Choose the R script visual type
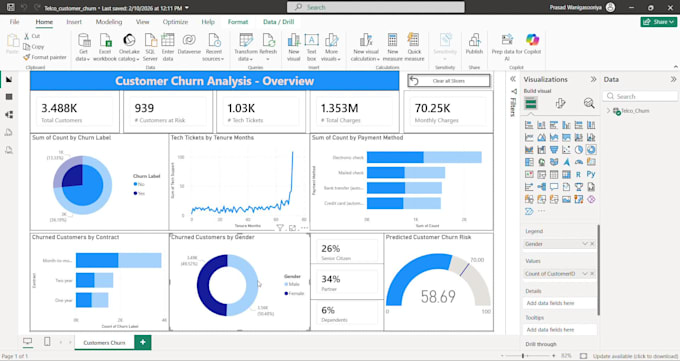The width and height of the screenshot is (680, 361). click(579, 174)
